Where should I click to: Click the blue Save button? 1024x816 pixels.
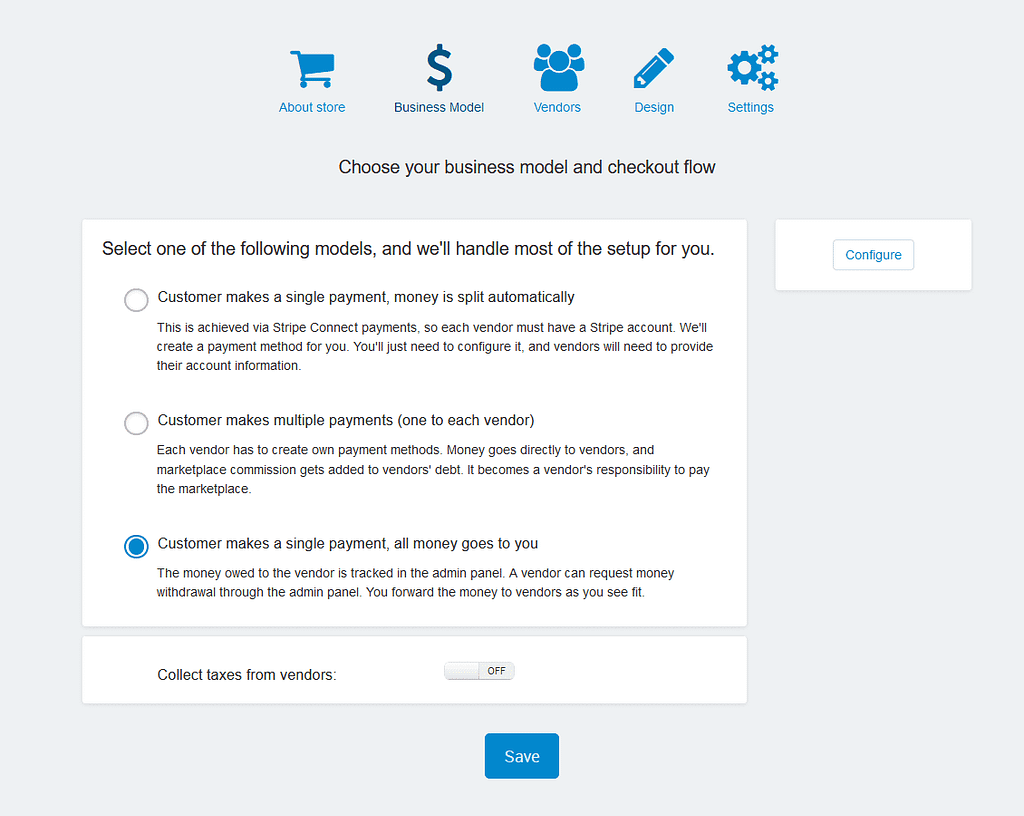(522, 756)
